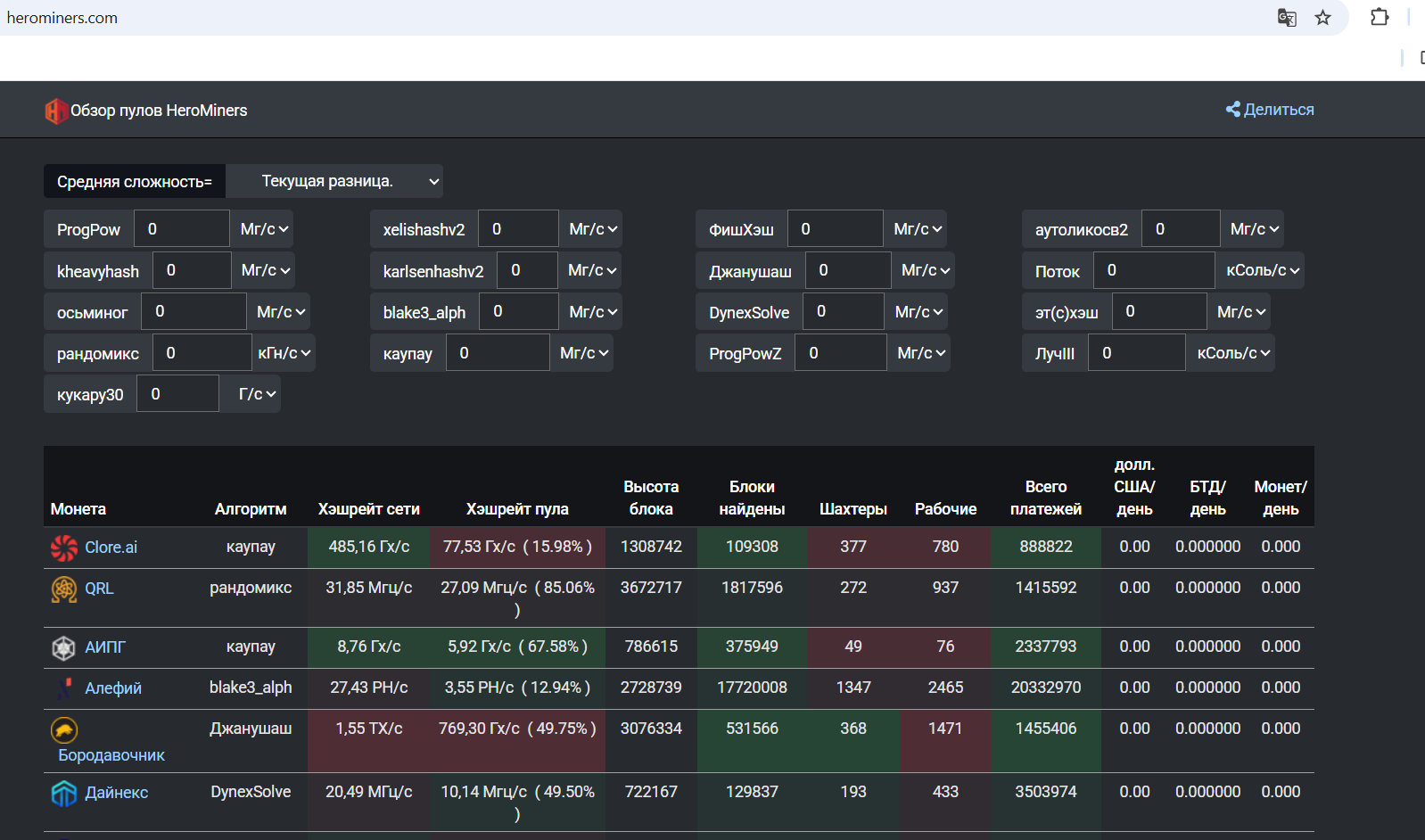This screenshot has height=840, width=1425.
Task: Click the Обзор пулов HeroMiners title
Action: 159,111
